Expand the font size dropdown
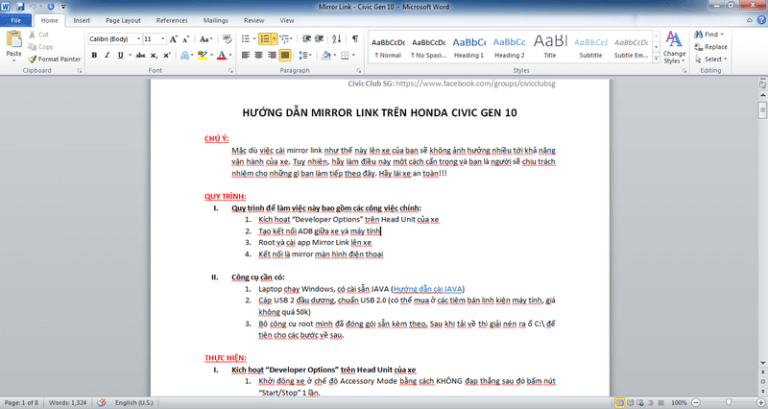Screen dimensions: 768x409 pos(162,39)
